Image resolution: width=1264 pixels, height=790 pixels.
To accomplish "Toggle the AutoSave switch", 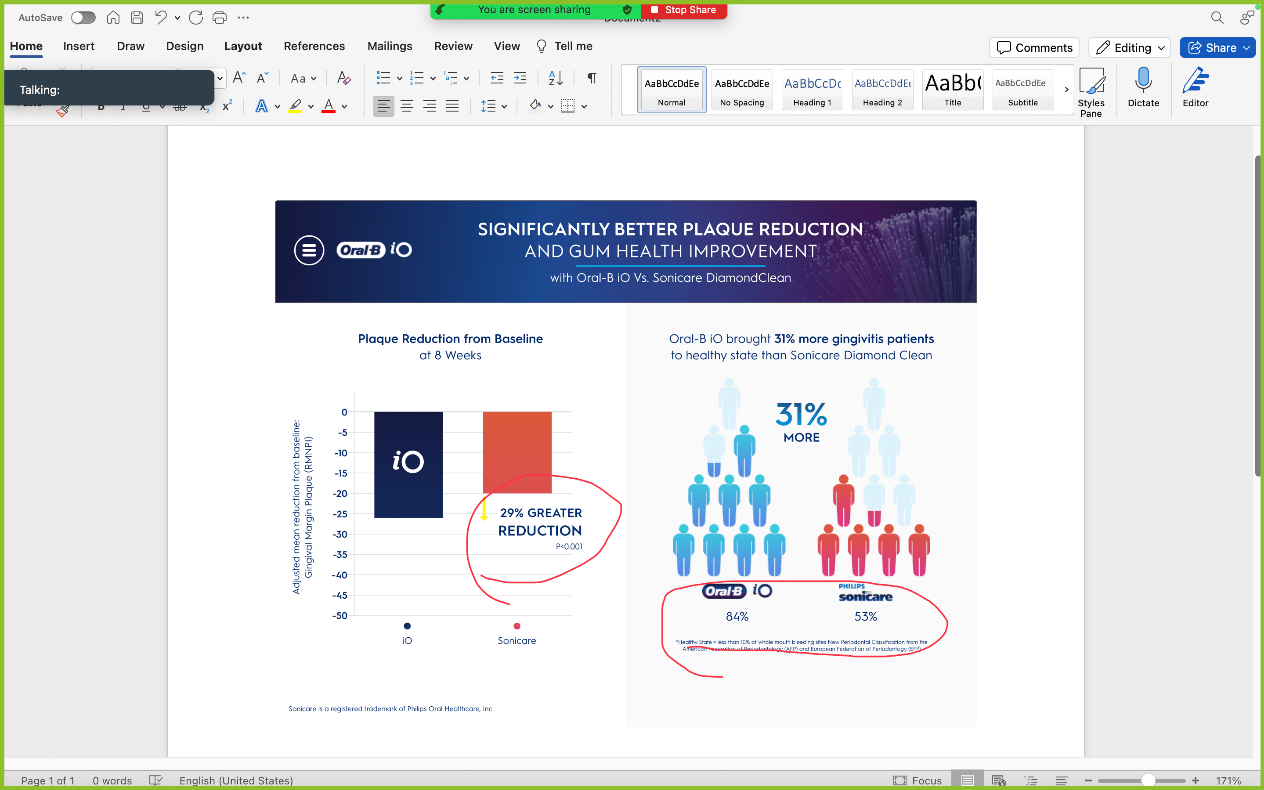I will pos(83,18).
